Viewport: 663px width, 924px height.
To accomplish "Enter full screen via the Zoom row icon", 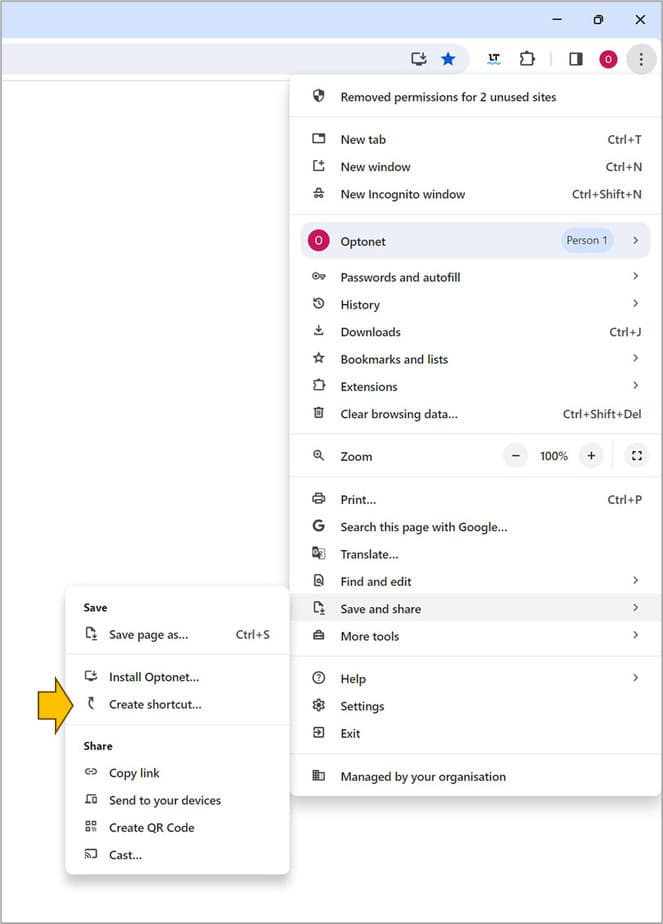I will tap(636, 455).
